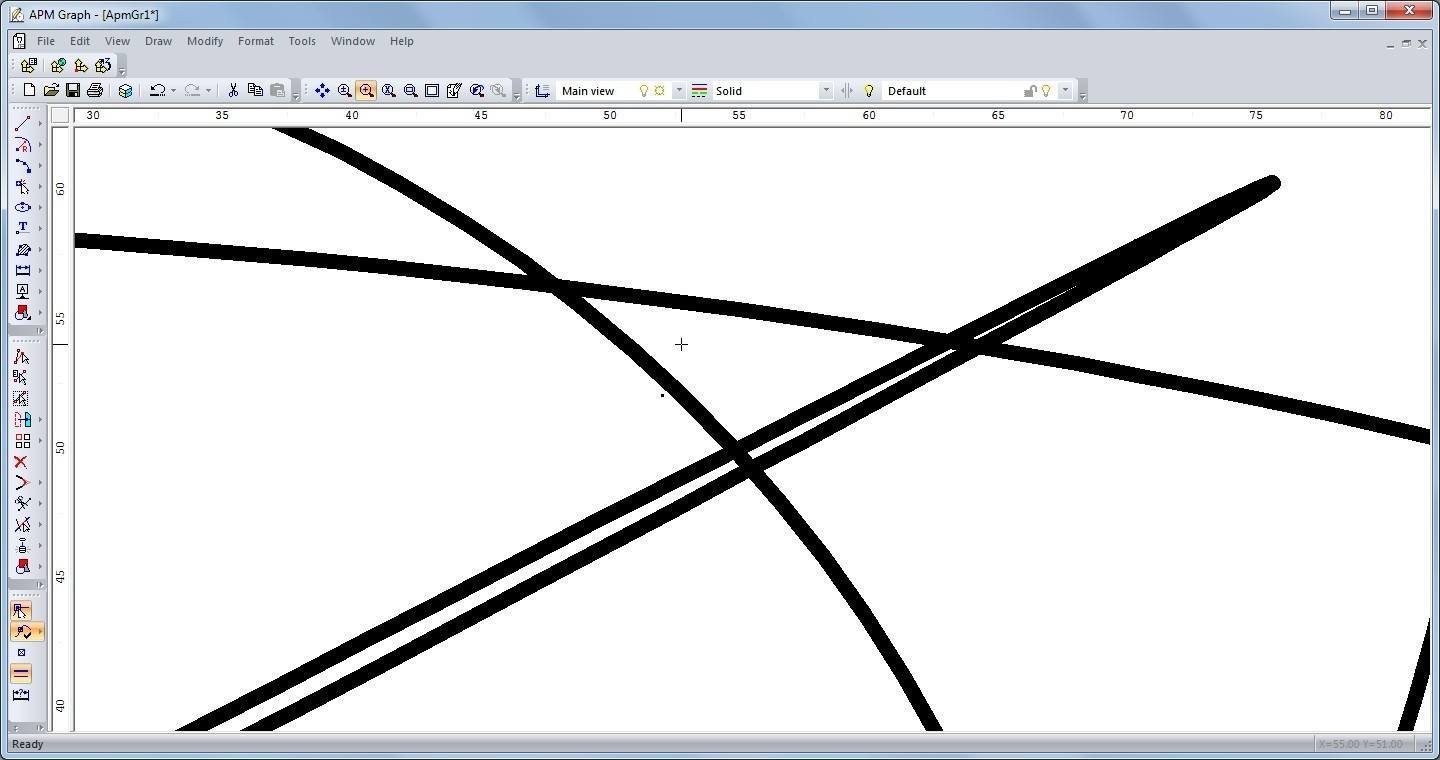Click the previous zoom magnifier icon
This screenshot has height=760, width=1440.
point(476,90)
